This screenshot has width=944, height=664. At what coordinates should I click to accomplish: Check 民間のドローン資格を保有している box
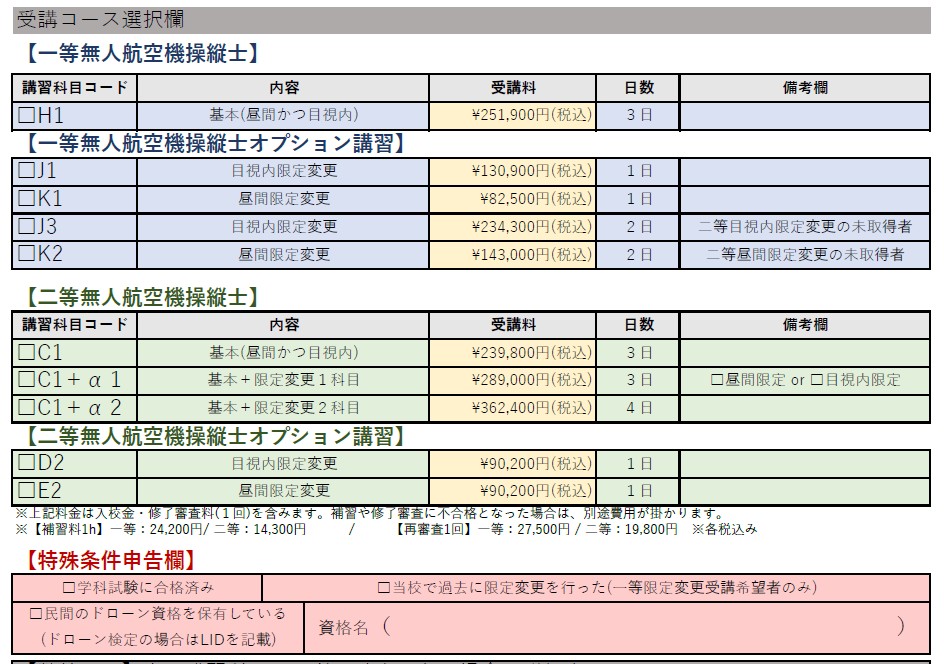36,613
